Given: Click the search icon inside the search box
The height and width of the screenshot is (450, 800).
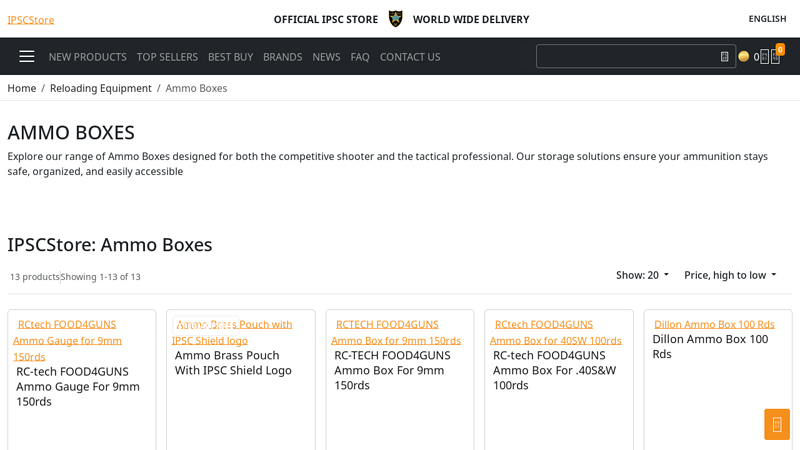Looking at the screenshot, I should [x=724, y=57].
